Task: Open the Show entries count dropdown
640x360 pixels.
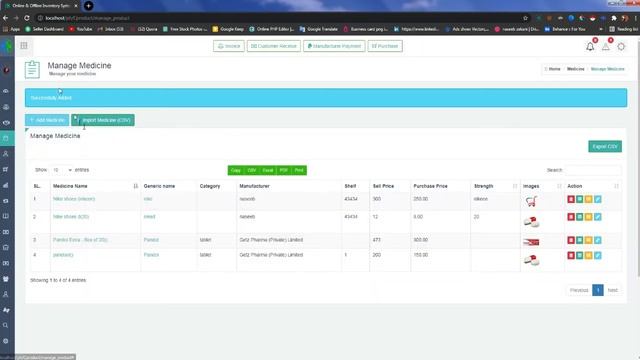Action: pyautogui.click(x=62, y=170)
